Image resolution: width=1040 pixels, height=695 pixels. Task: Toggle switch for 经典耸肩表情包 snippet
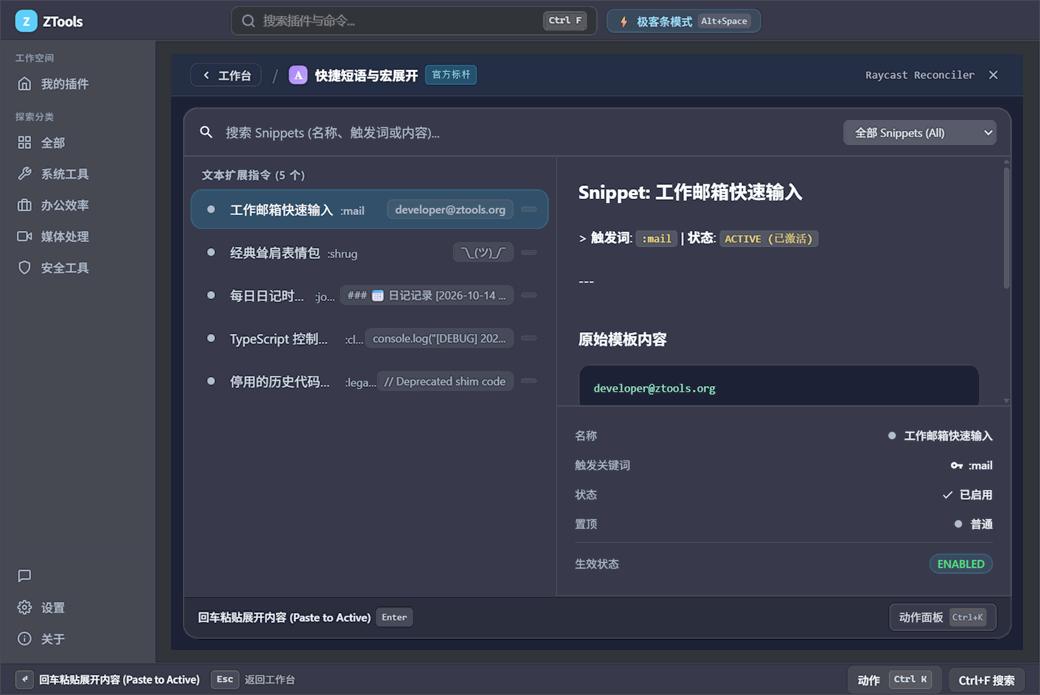(x=529, y=253)
